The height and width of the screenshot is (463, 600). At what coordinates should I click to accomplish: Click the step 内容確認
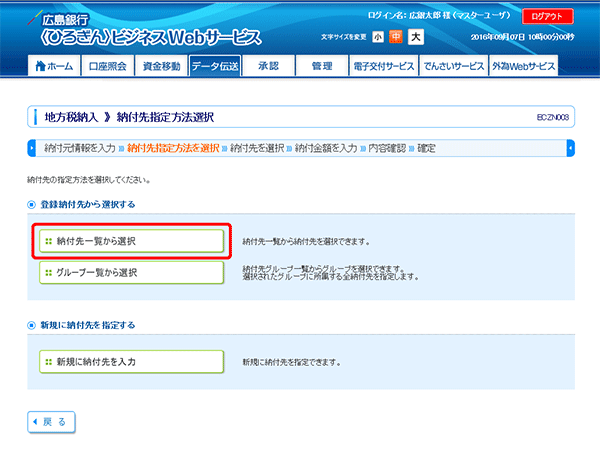pos(387,148)
